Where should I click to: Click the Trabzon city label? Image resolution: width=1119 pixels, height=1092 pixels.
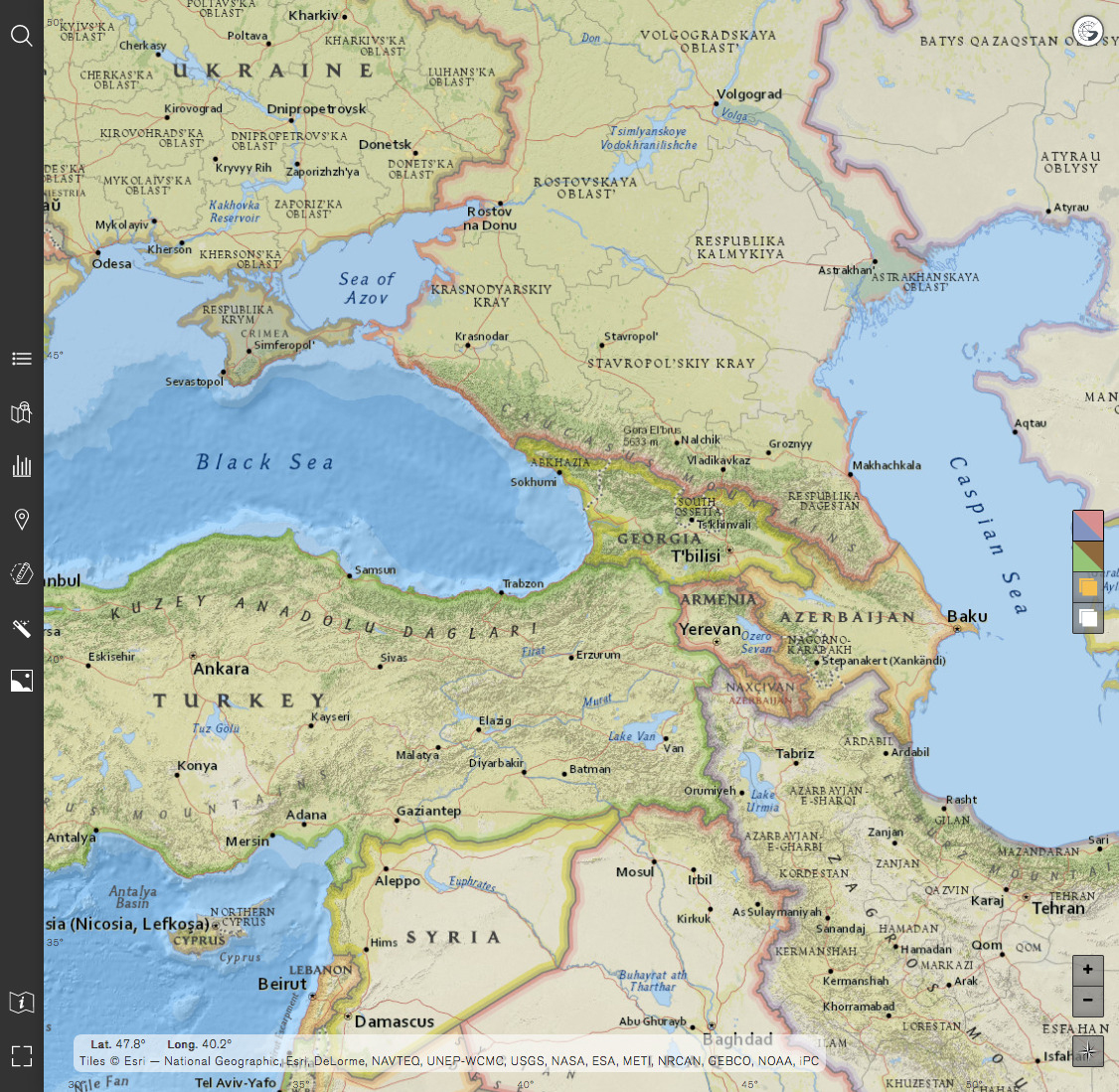523,584
